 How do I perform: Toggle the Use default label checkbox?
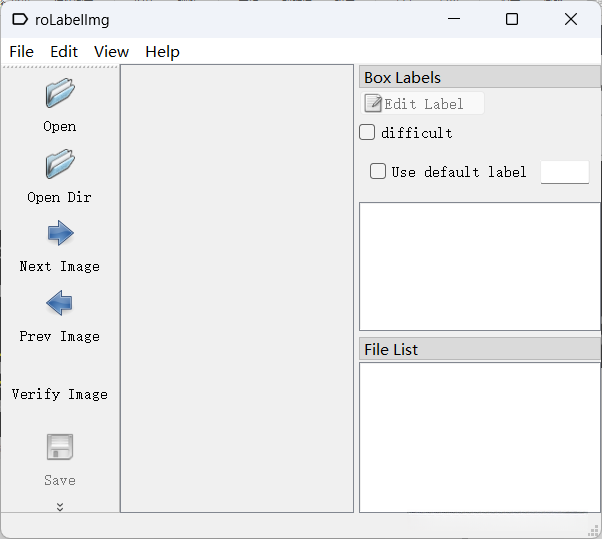pos(378,171)
